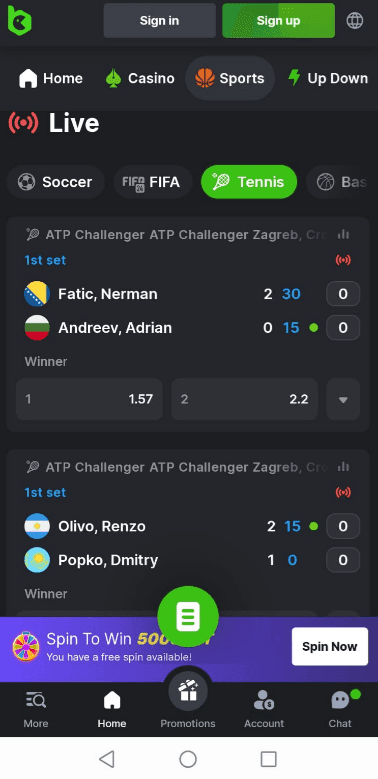Expand more markets for Fatic match
Image resolution: width=378 pixels, height=779 pixels.
pyautogui.click(x=343, y=399)
